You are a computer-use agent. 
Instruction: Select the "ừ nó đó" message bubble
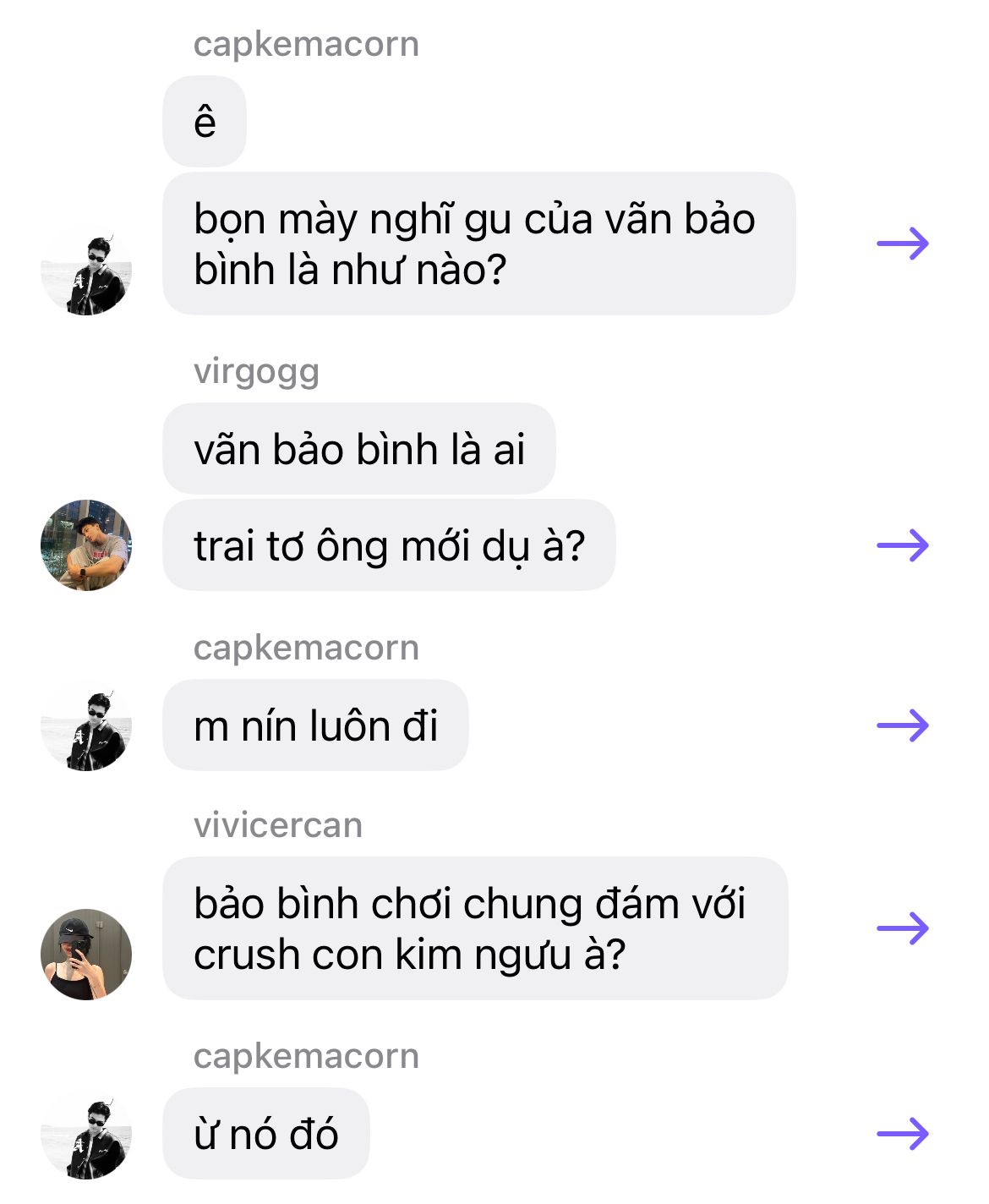pyautogui.click(x=266, y=1134)
